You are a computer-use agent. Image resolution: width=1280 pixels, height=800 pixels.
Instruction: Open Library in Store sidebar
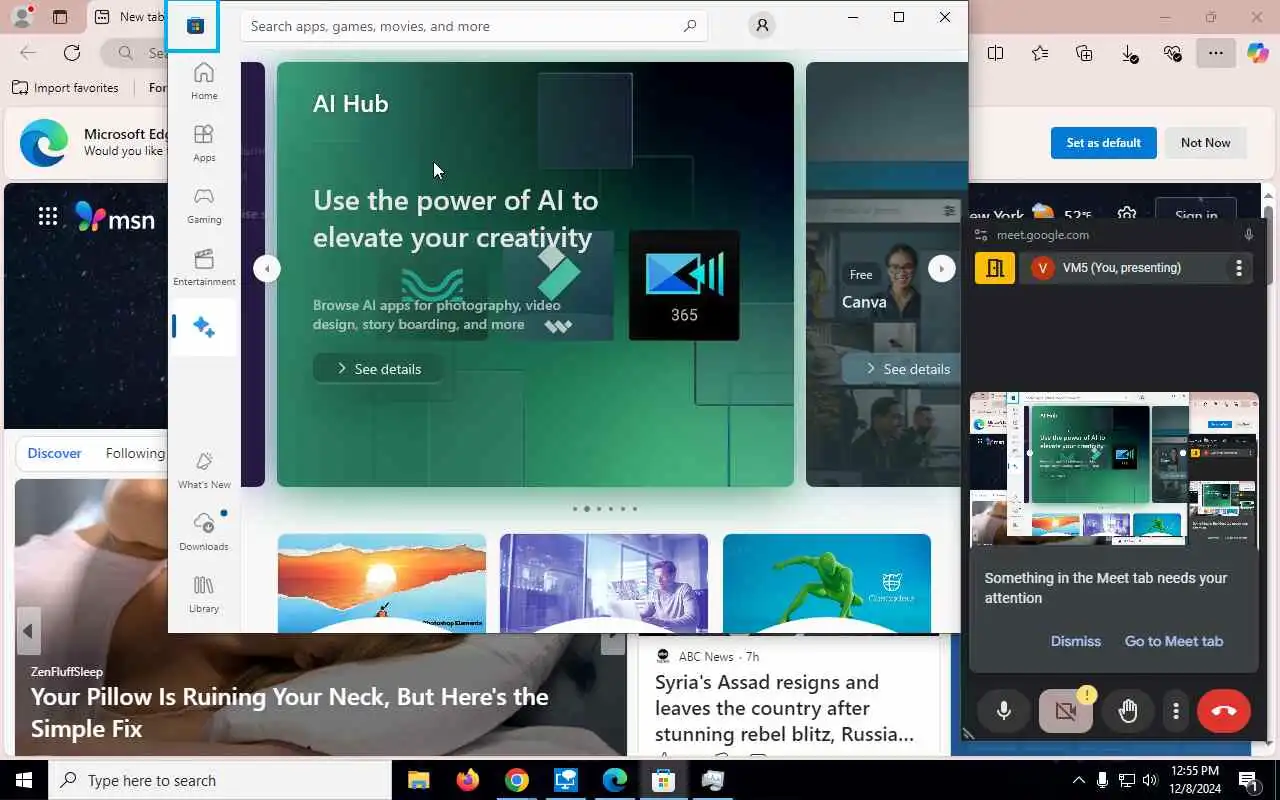click(204, 593)
